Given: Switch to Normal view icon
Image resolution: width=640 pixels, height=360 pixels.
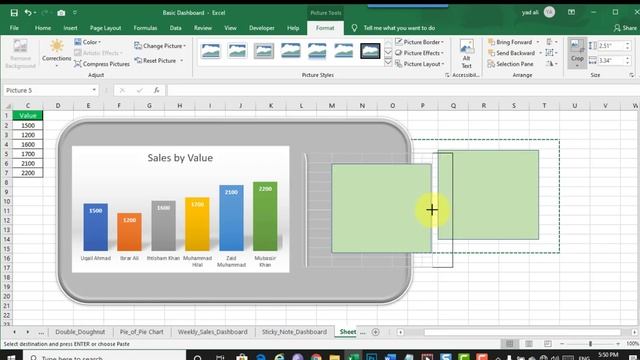Looking at the screenshot, I should [x=510, y=344].
